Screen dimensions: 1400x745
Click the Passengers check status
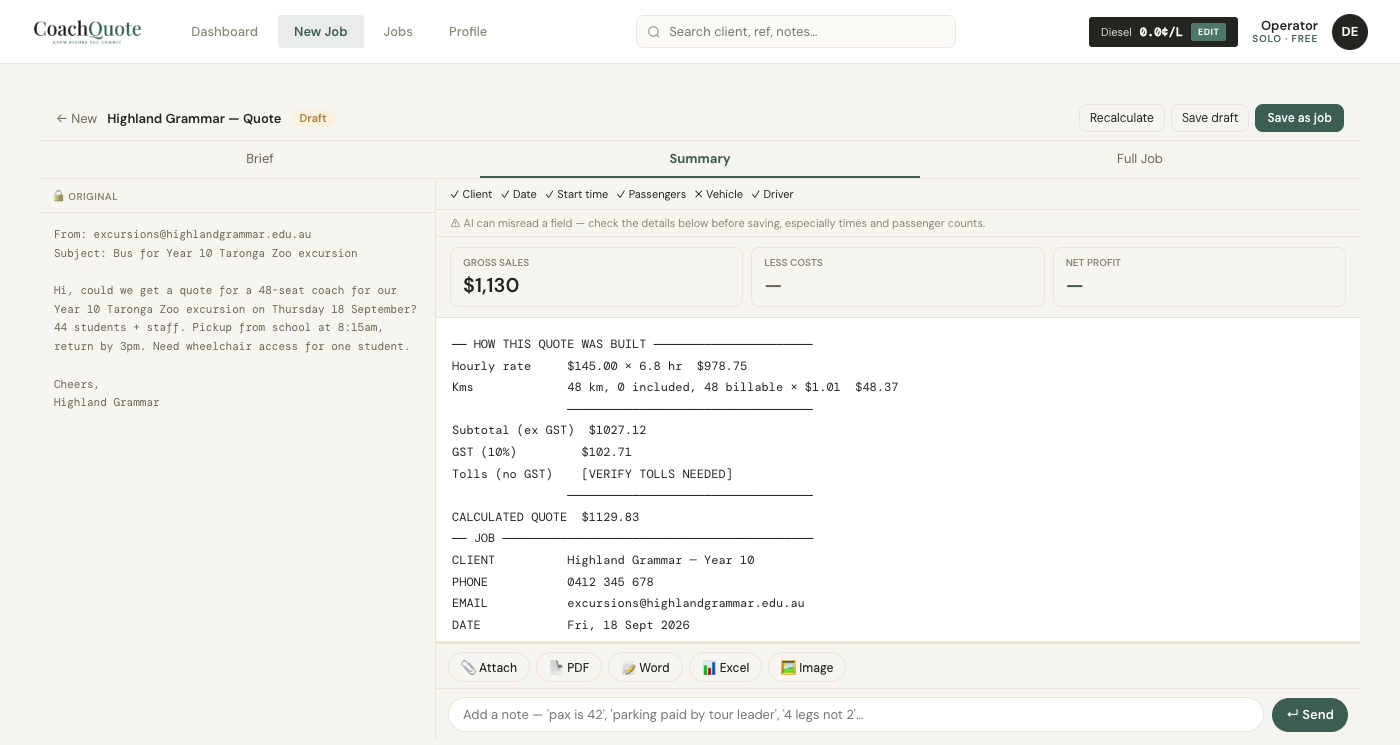652,194
